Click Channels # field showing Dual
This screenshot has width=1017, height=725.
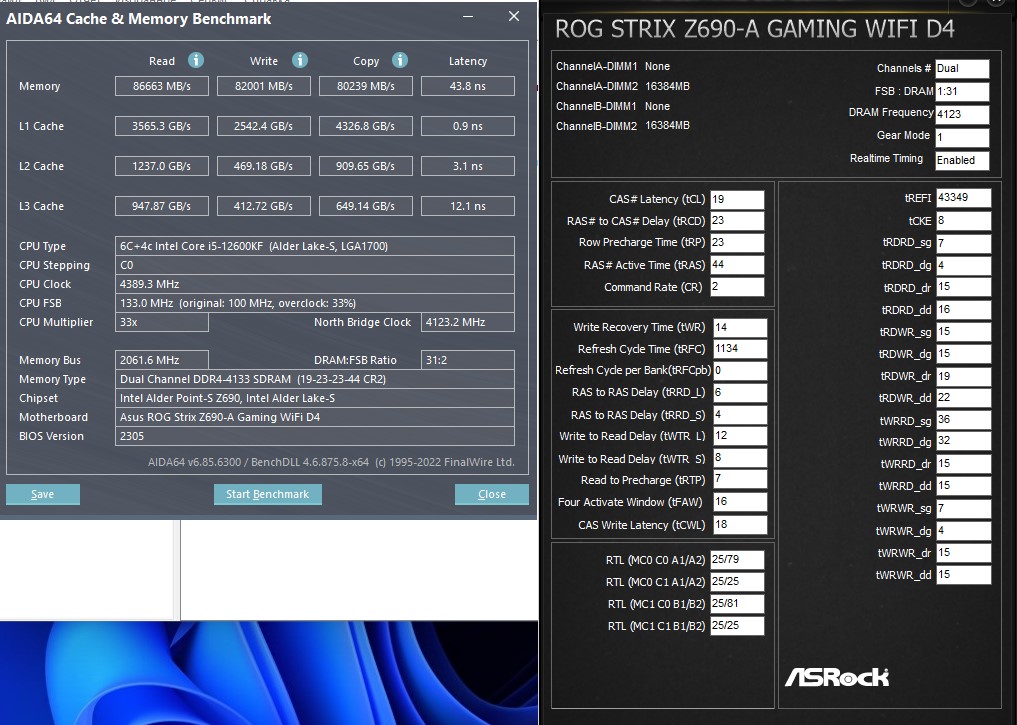(x=962, y=69)
